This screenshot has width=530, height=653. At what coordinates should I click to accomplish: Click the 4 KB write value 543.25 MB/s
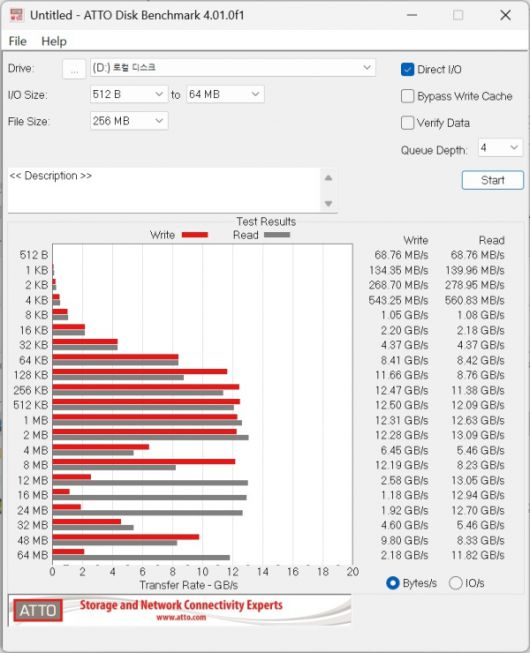398,300
